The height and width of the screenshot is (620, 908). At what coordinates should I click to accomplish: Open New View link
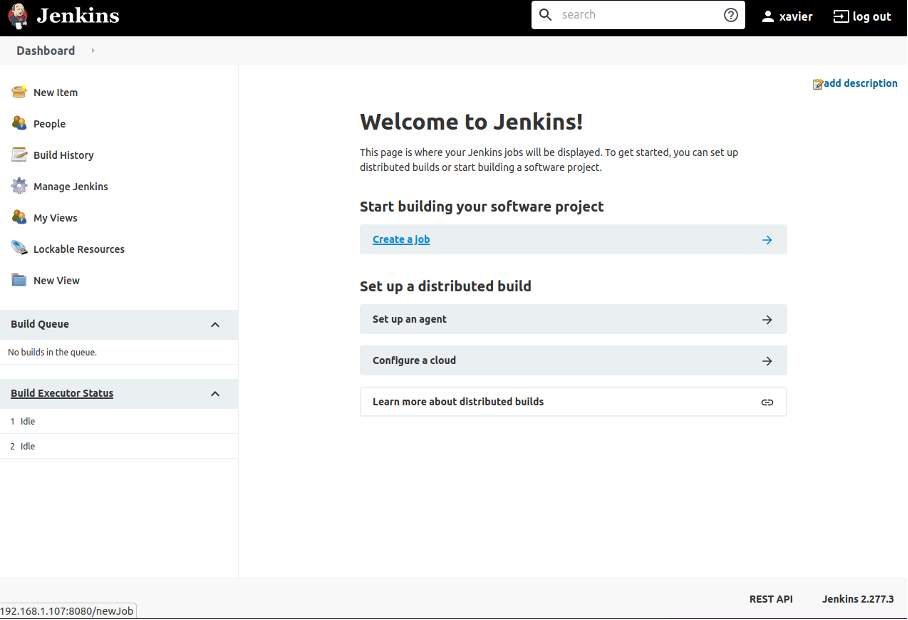pos(57,280)
